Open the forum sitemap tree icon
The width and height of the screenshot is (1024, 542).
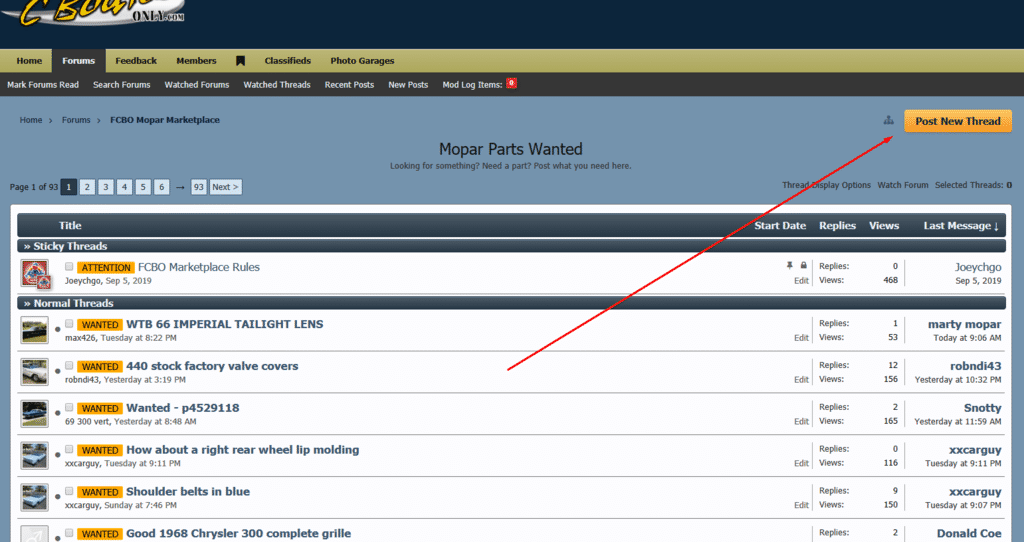(888, 121)
